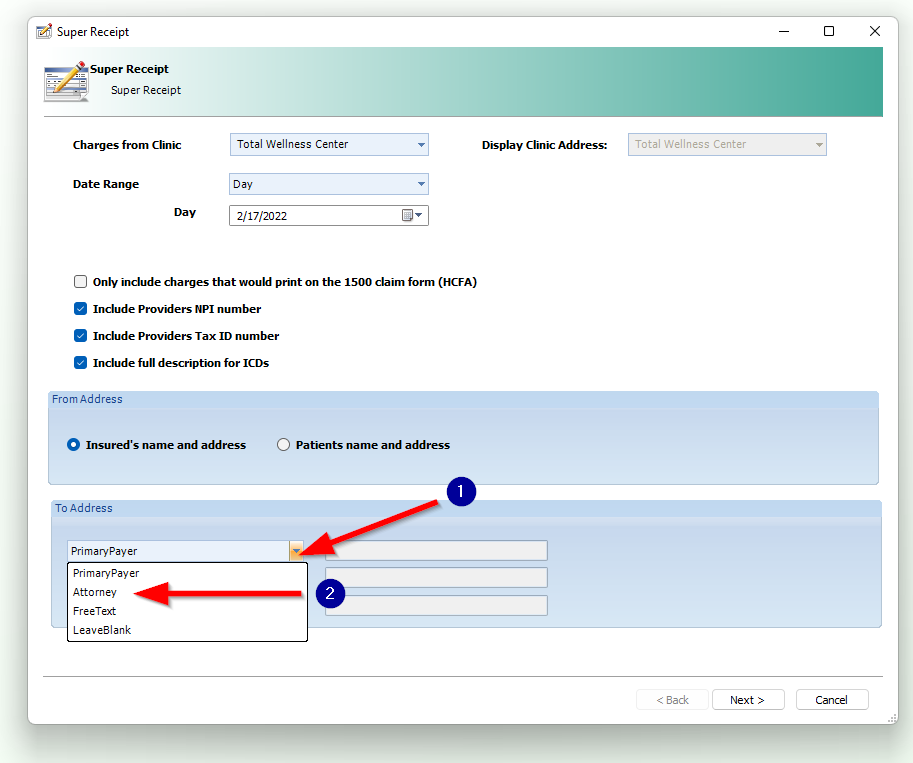Click the second To Address text field
This screenshot has height=763, width=913.
coord(436,578)
